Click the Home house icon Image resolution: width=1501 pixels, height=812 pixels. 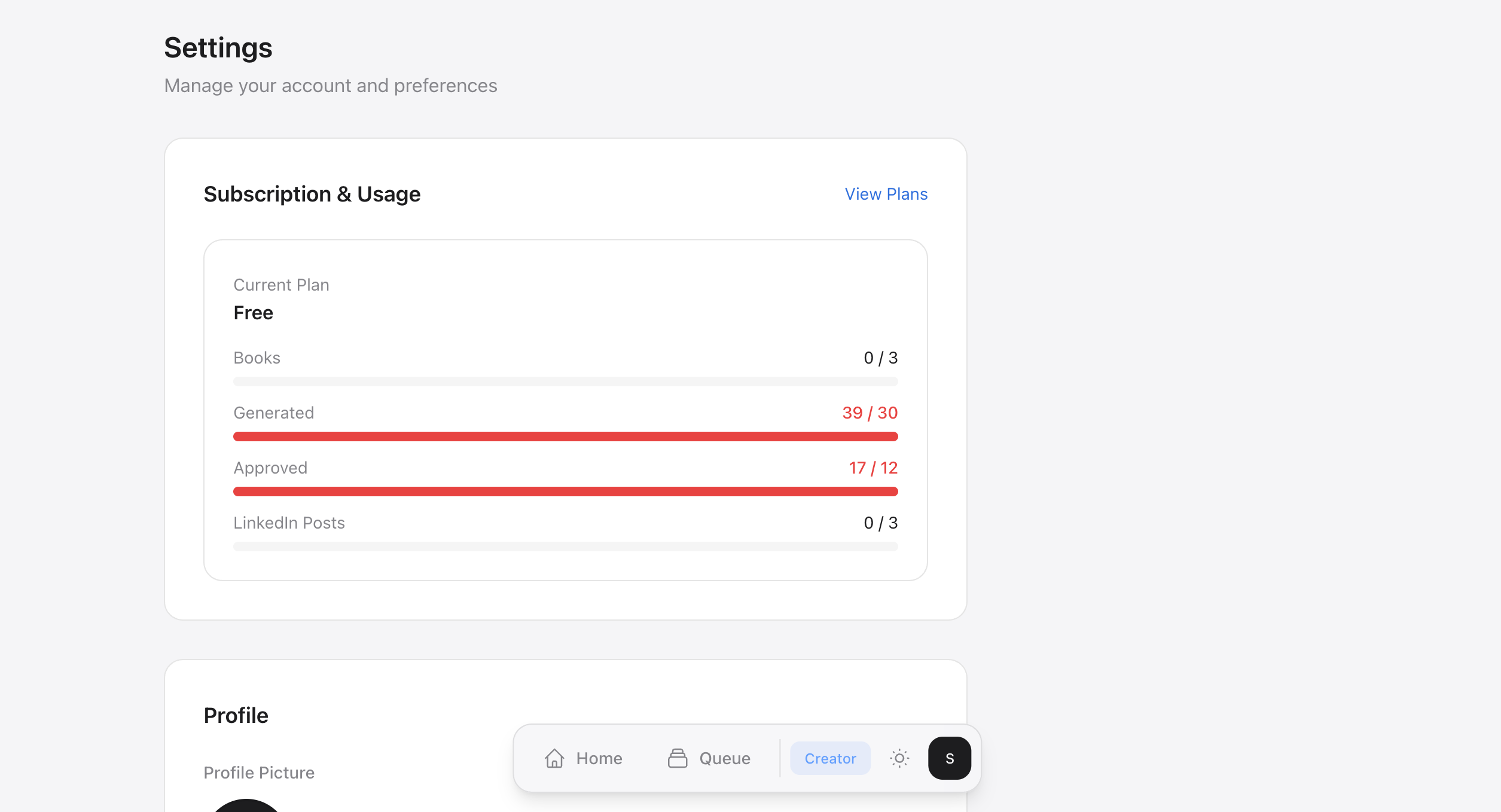coord(554,758)
